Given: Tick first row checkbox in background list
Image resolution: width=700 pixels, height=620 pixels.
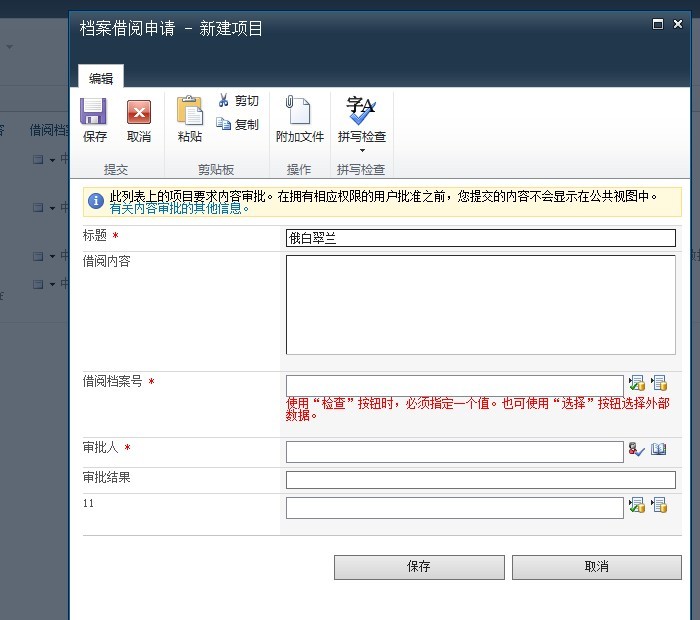Looking at the screenshot, I should pos(38,159).
